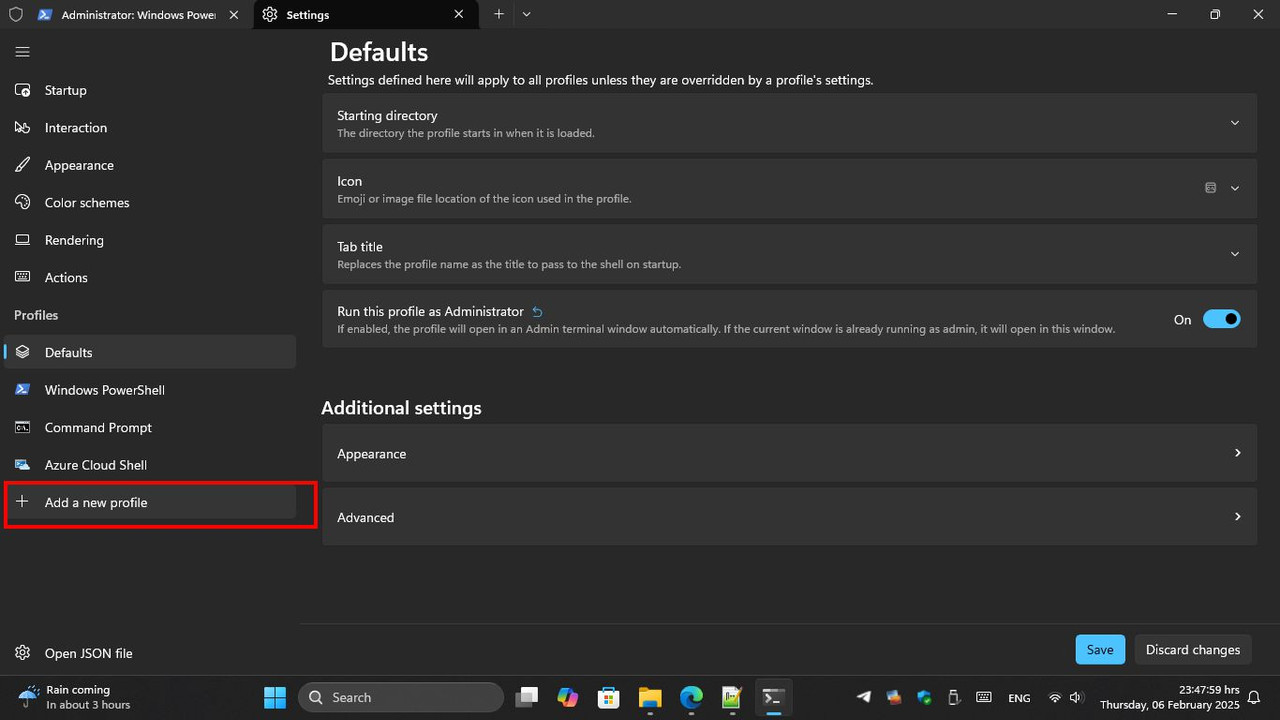Viewport: 1280px width, 720px height.
Task: Select the Defaults profile entry
Action: point(150,353)
